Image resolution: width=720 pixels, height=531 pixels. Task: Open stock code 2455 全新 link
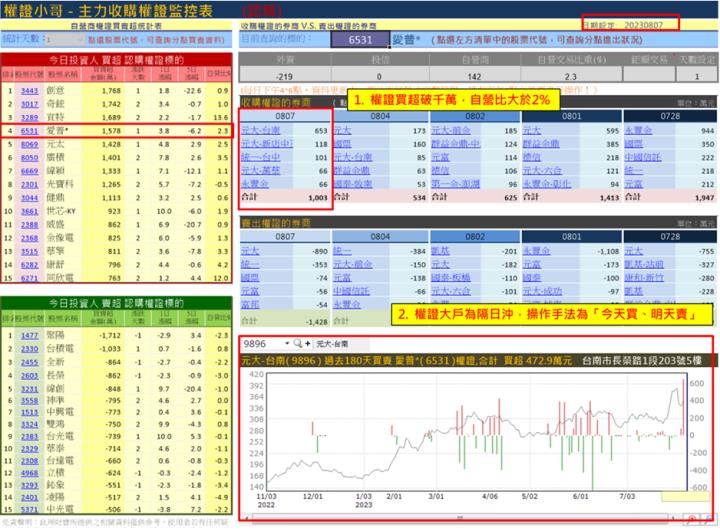(x=29, y=362)
